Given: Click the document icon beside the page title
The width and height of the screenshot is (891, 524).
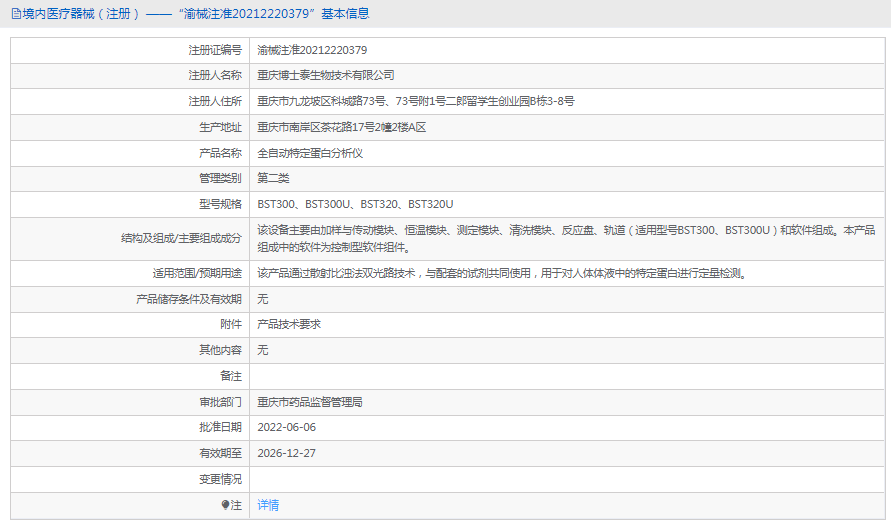Looking at the screenshot, I should point(16,14).
